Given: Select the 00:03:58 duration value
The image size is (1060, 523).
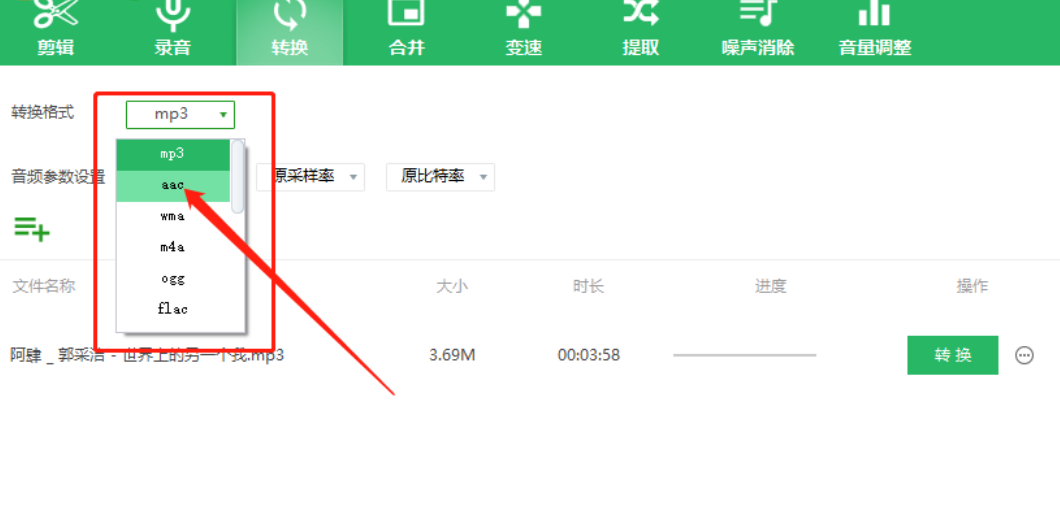Looking at the screenshot, I should coord(589,355).
